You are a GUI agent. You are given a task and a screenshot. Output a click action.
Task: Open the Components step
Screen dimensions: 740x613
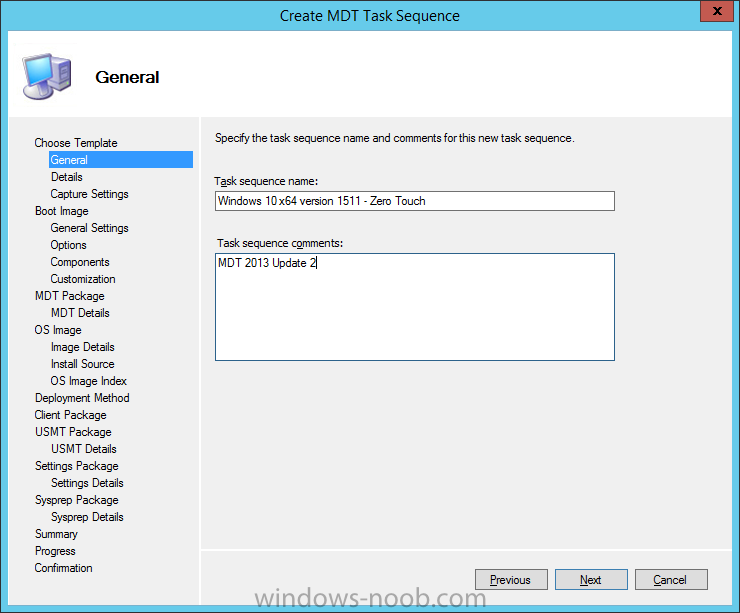point(80,262)
